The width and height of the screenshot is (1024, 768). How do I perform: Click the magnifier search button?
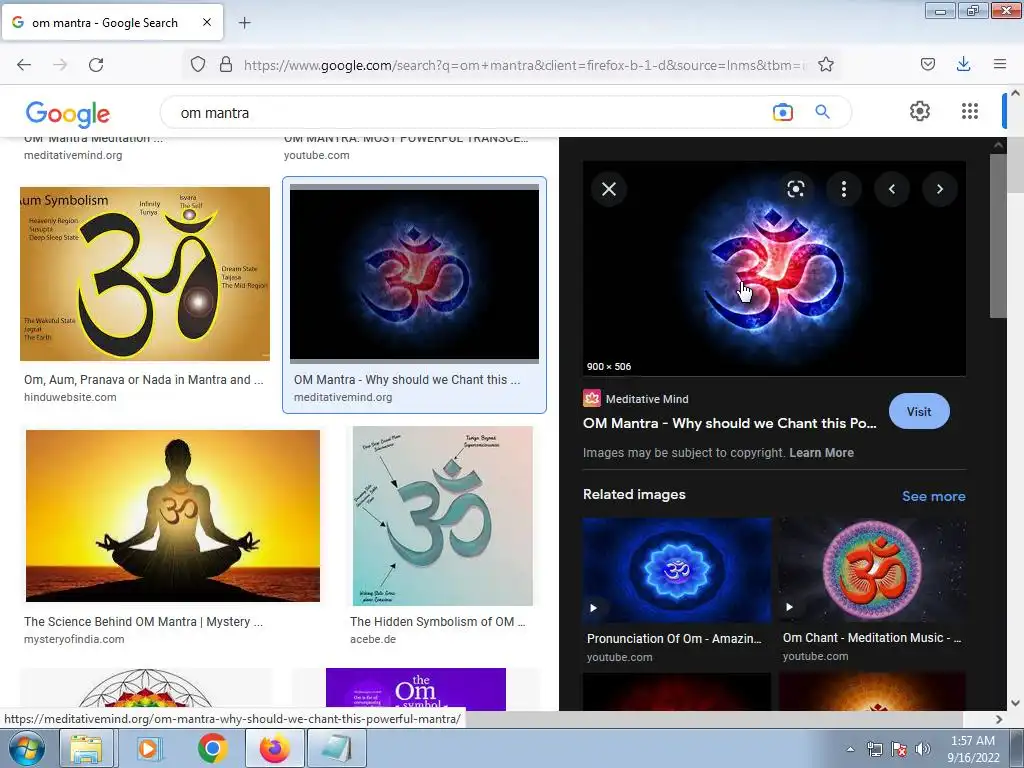click(822, 112)
